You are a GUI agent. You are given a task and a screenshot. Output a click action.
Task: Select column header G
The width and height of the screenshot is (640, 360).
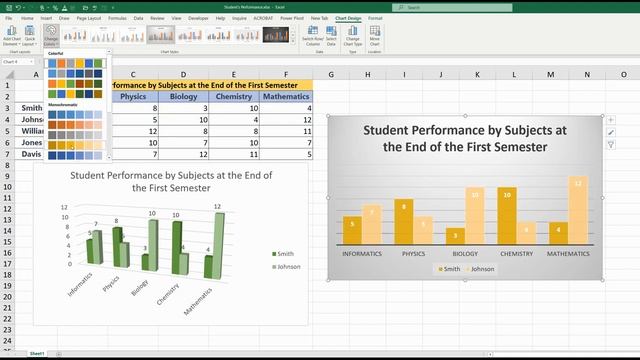(331, 75)
